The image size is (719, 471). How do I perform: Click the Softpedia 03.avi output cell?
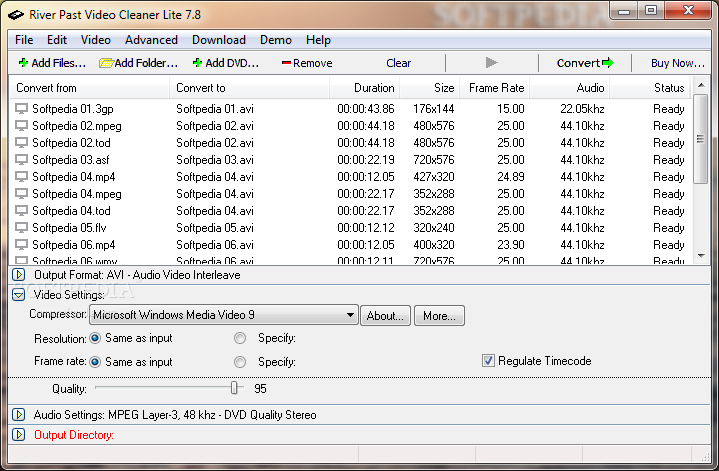point(215,160)
